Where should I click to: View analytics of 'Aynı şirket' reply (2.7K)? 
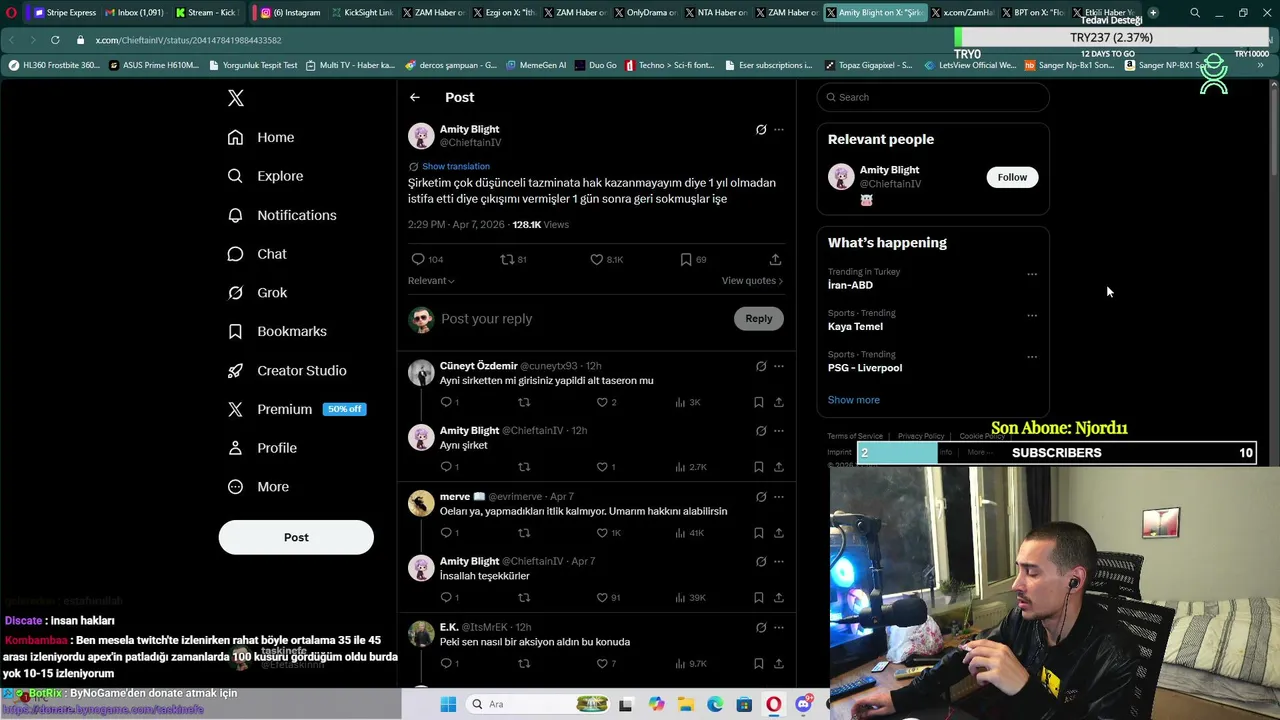[x=691, y=467]
